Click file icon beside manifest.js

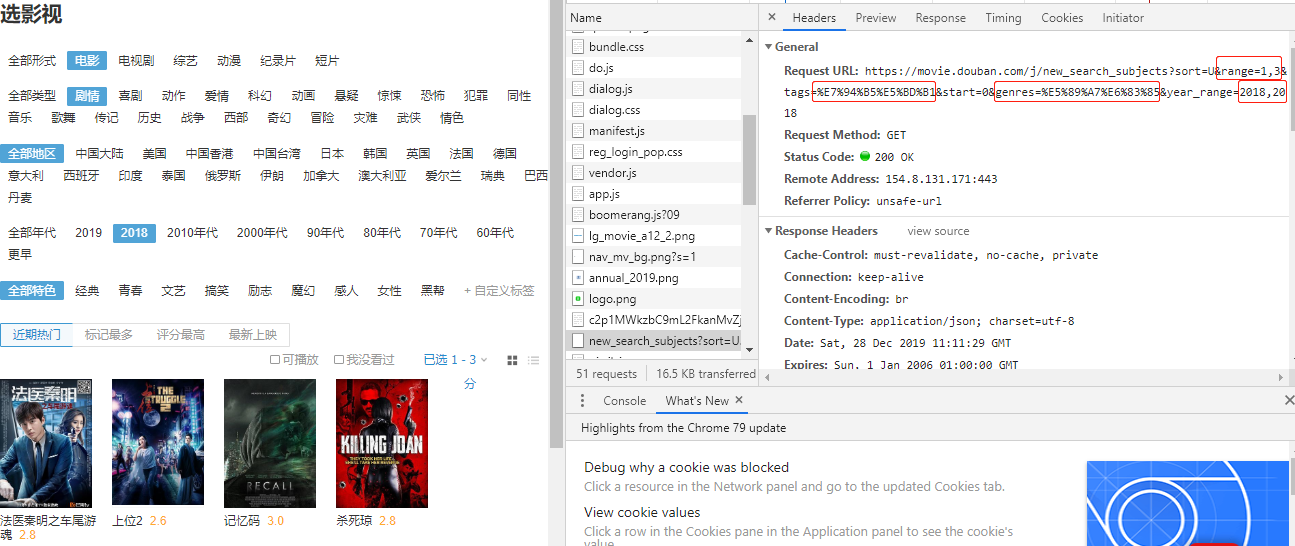[x=578, y=131]
